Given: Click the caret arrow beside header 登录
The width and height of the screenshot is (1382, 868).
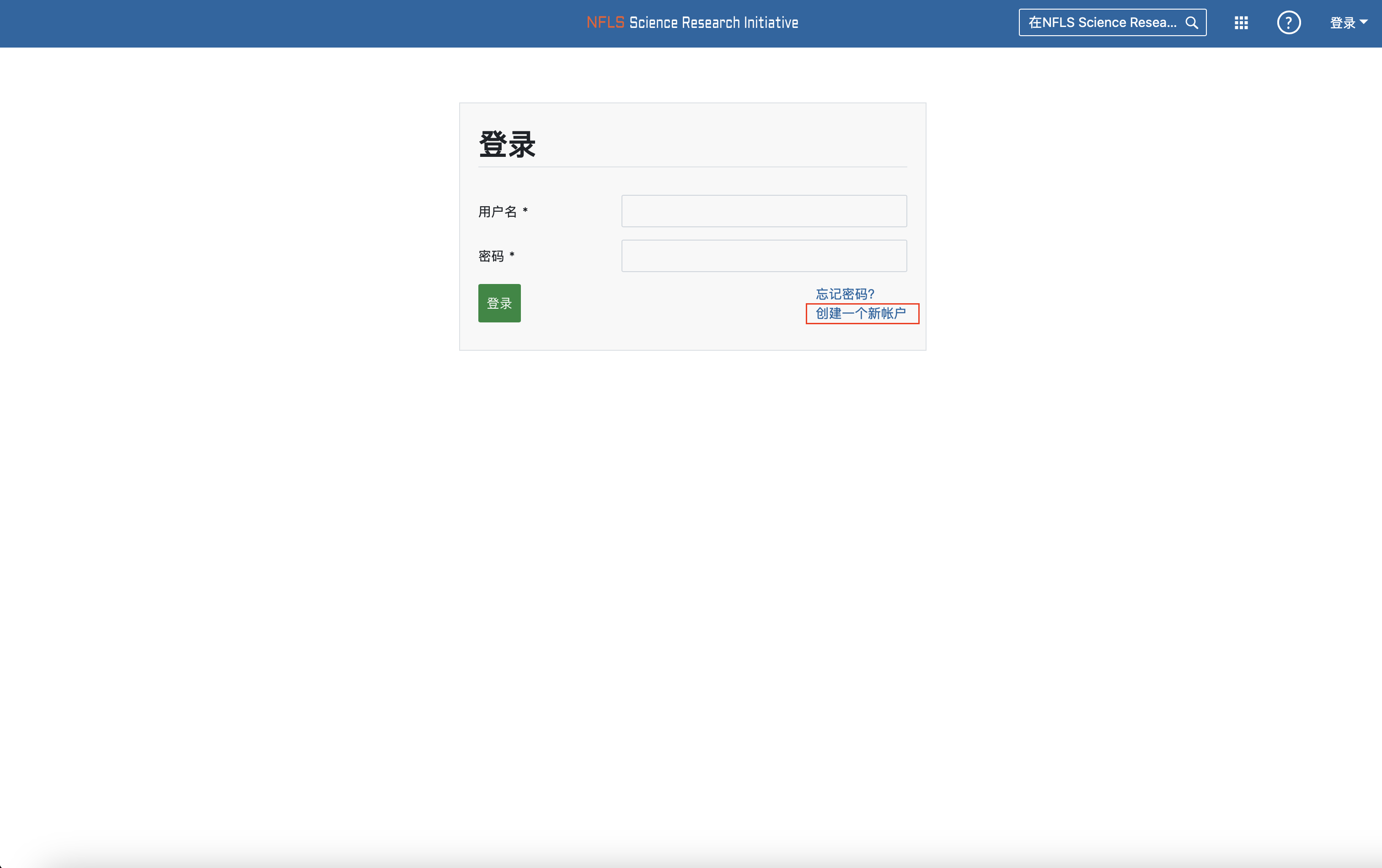Looking at the screenshot, I should 1364,22.
